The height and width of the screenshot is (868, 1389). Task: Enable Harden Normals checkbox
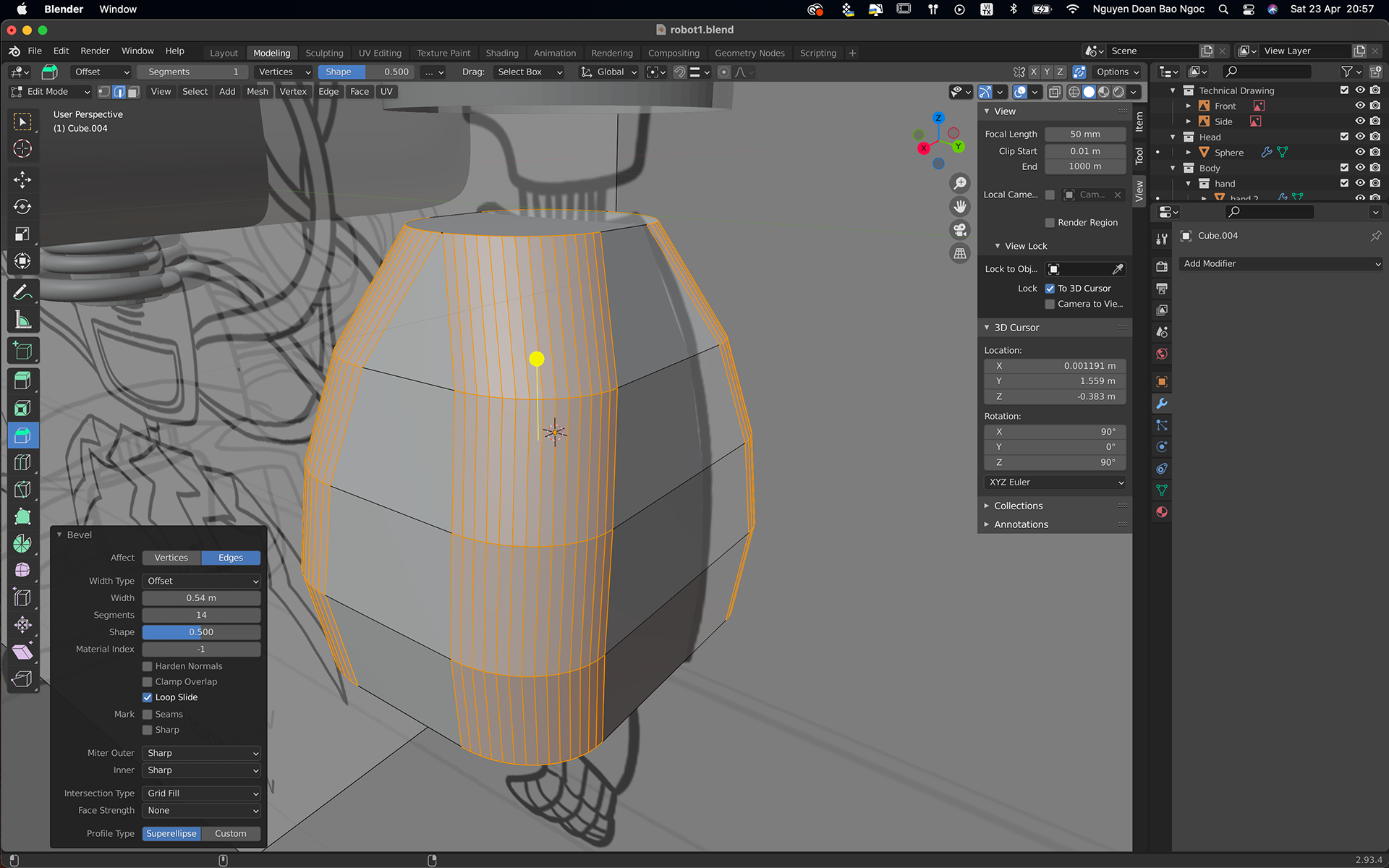click(x=148, y=666)
